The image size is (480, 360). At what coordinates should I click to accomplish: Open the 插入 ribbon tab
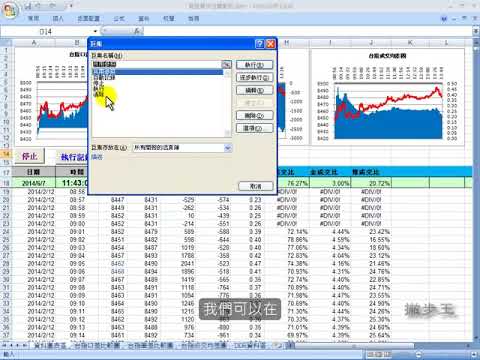pos(58,19)
